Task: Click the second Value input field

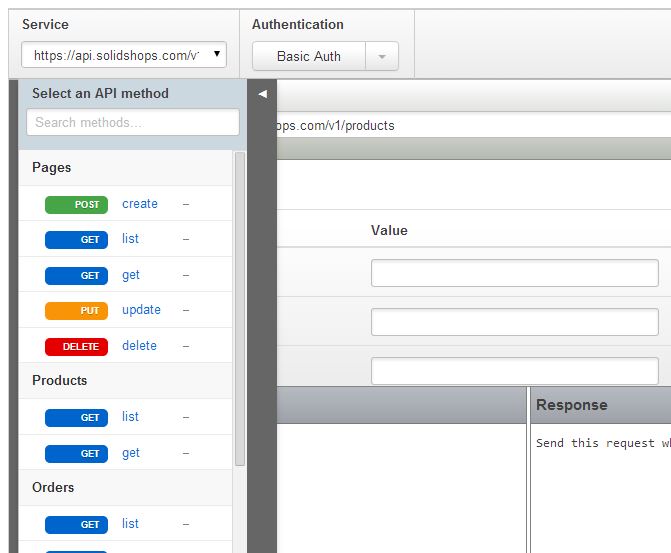Action: (514, 322)
